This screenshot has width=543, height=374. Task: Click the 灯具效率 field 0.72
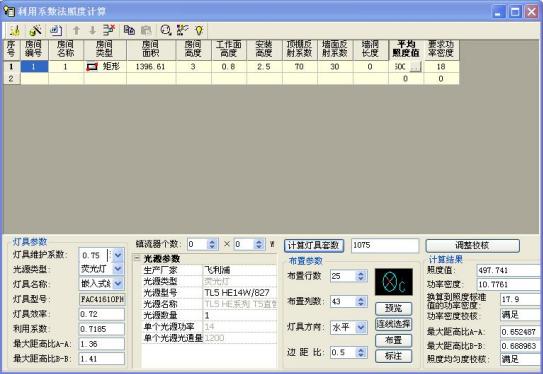pyautogui.click(x=102, y=314)
